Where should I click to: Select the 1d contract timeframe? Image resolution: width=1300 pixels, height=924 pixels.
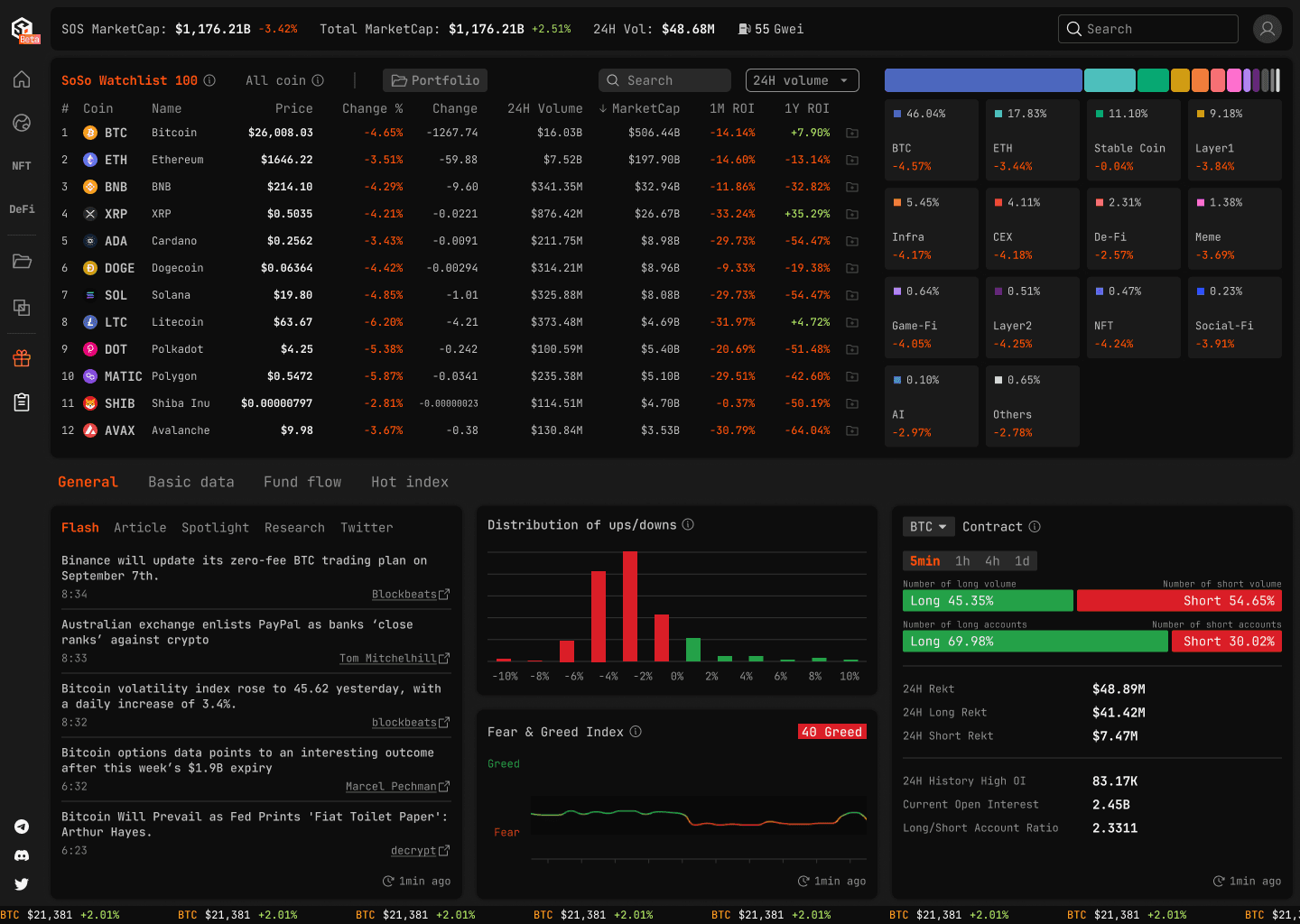[1022, 560]
